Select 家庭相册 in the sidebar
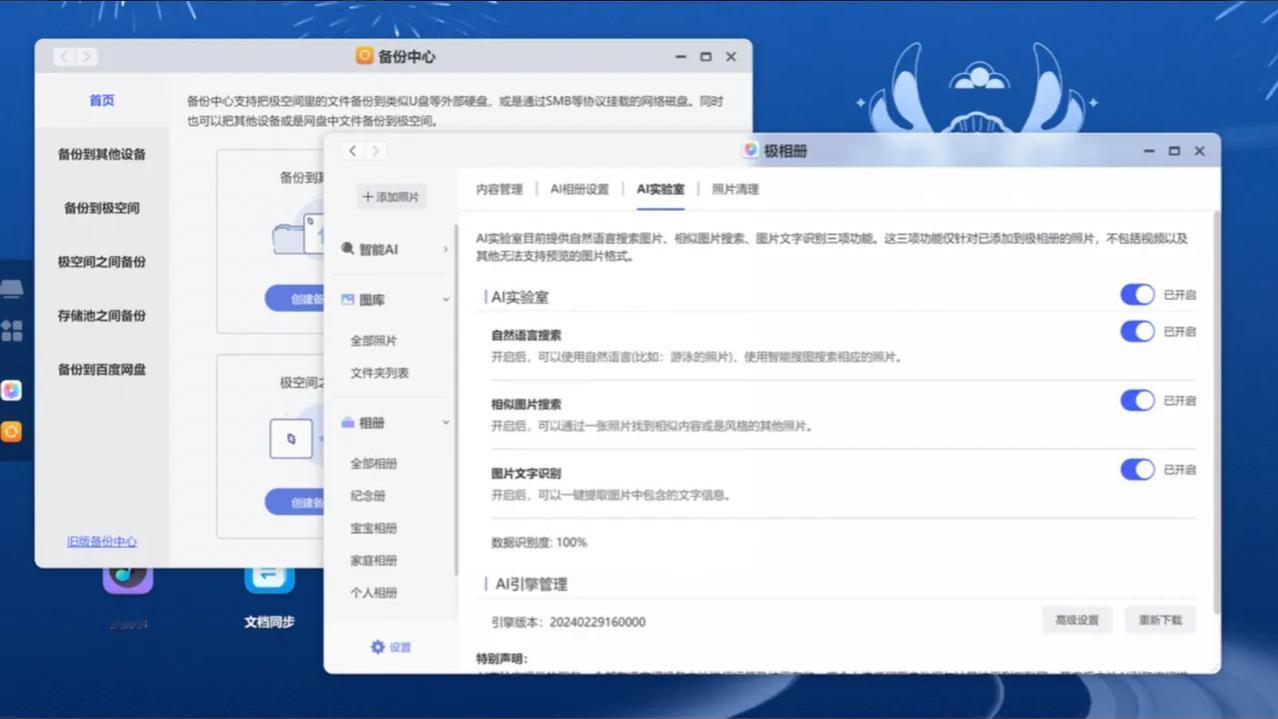This screenshot has width=1278, height=719. point(374,560)
